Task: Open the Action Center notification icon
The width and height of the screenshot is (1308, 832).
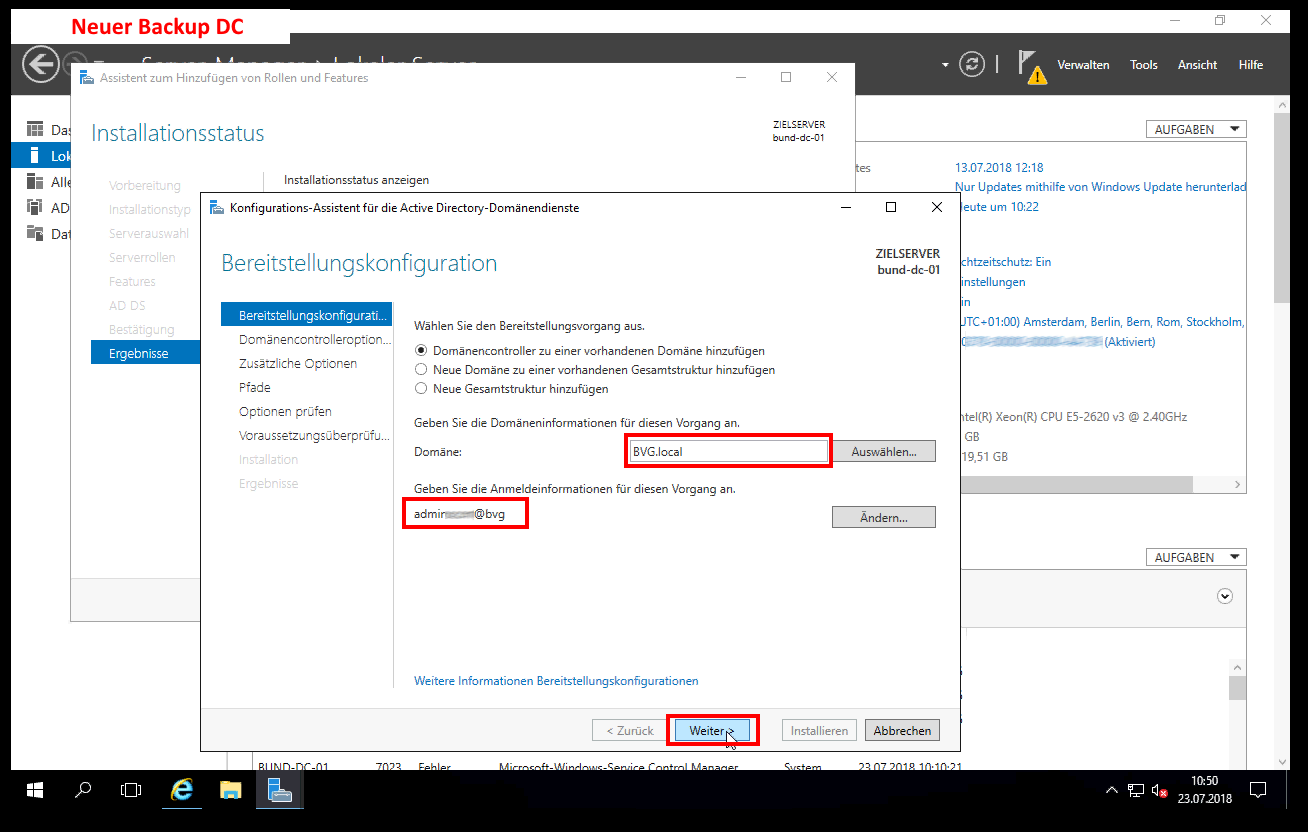Action: click(1259, 790)
